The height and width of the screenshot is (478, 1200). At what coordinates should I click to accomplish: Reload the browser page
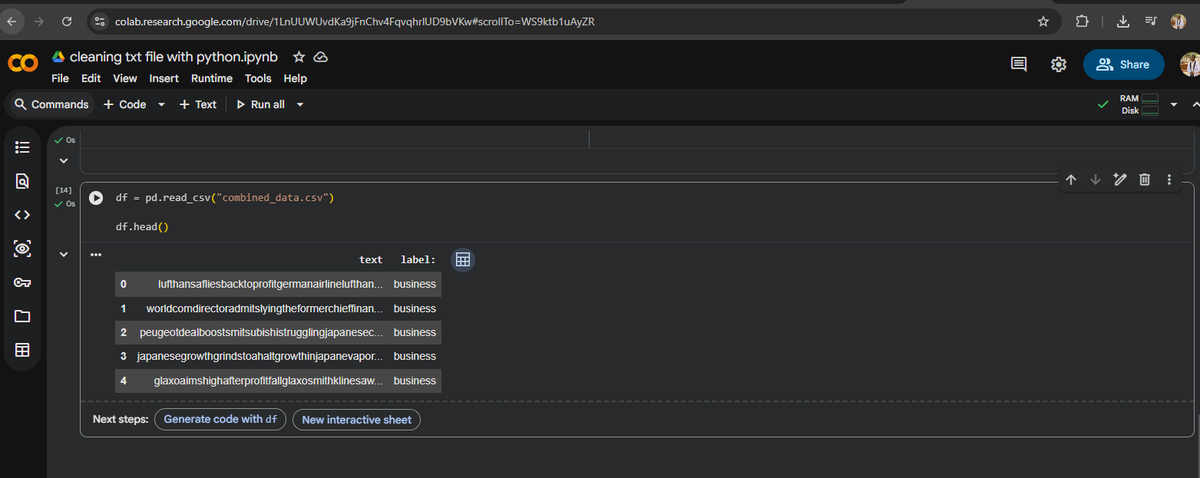tap(66, 21)
